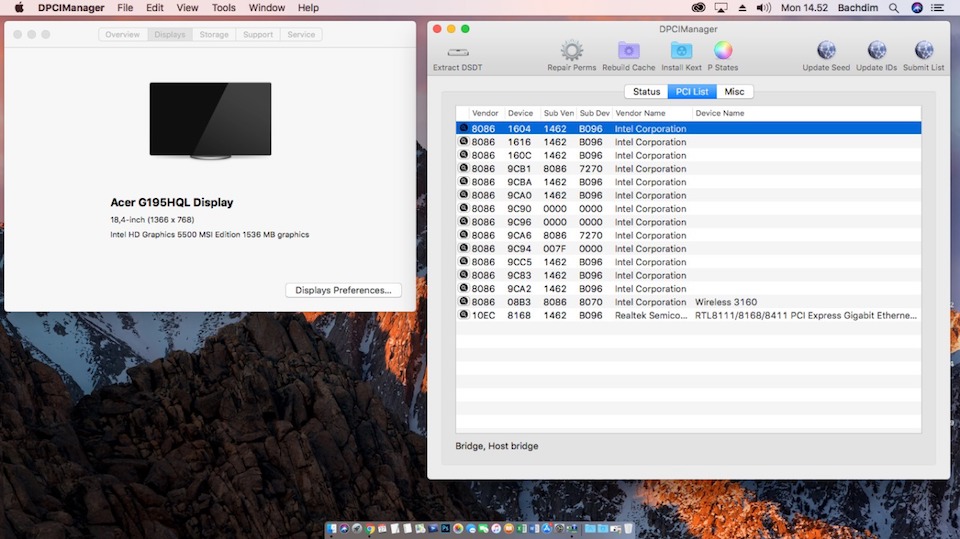The width and height of the screenshot is (960, 539).
Task: Select the Wireless 3160 device row
Action: coord(688,302)
